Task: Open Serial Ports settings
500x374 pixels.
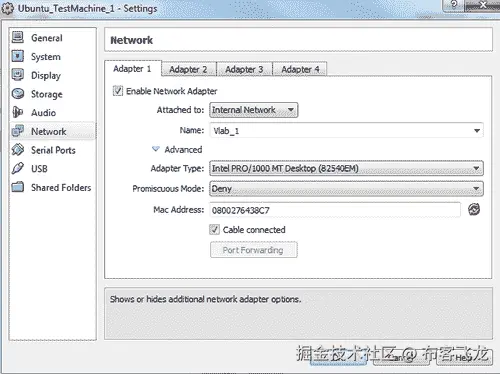Action: [53, 150]
